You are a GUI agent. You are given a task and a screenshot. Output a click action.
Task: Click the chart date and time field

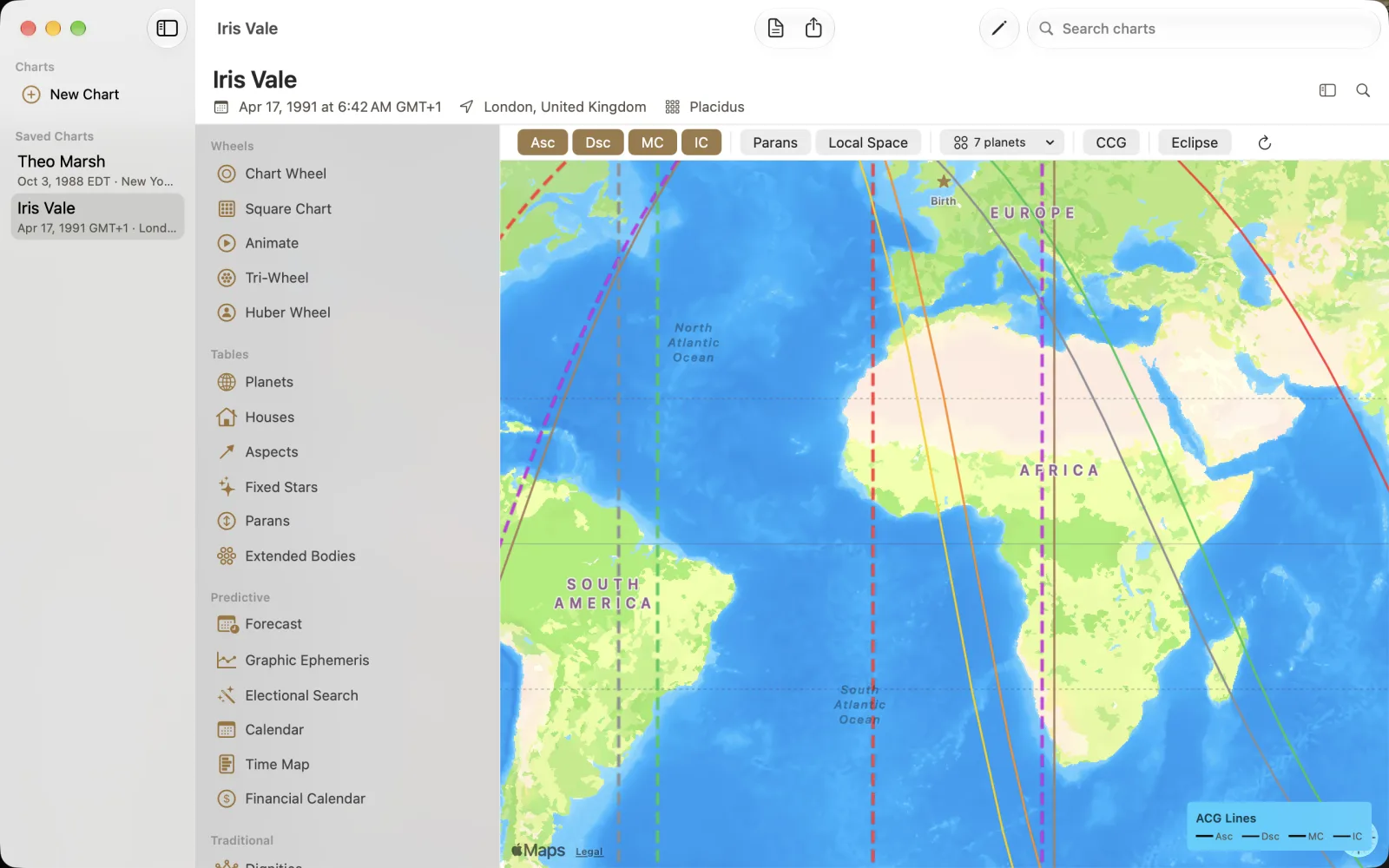click(327, 107)
